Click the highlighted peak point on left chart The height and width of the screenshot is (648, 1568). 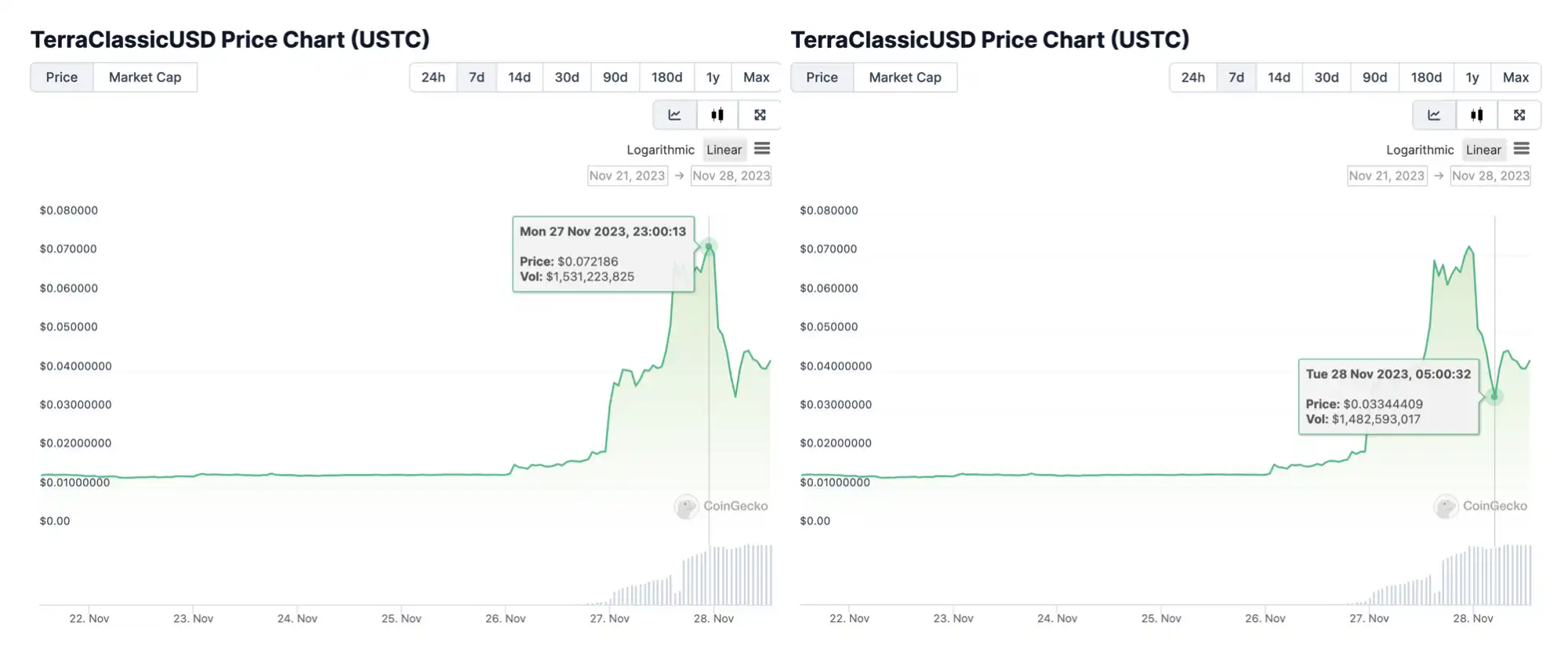pyautogui.click(x=709, y=247)
